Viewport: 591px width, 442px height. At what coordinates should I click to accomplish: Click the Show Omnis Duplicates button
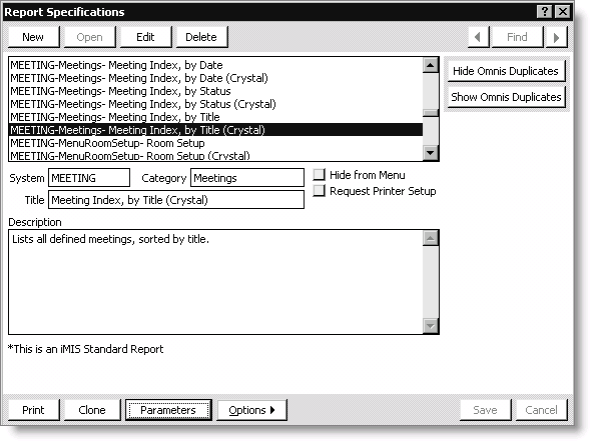pyautogui.click(x=506, y=97)
